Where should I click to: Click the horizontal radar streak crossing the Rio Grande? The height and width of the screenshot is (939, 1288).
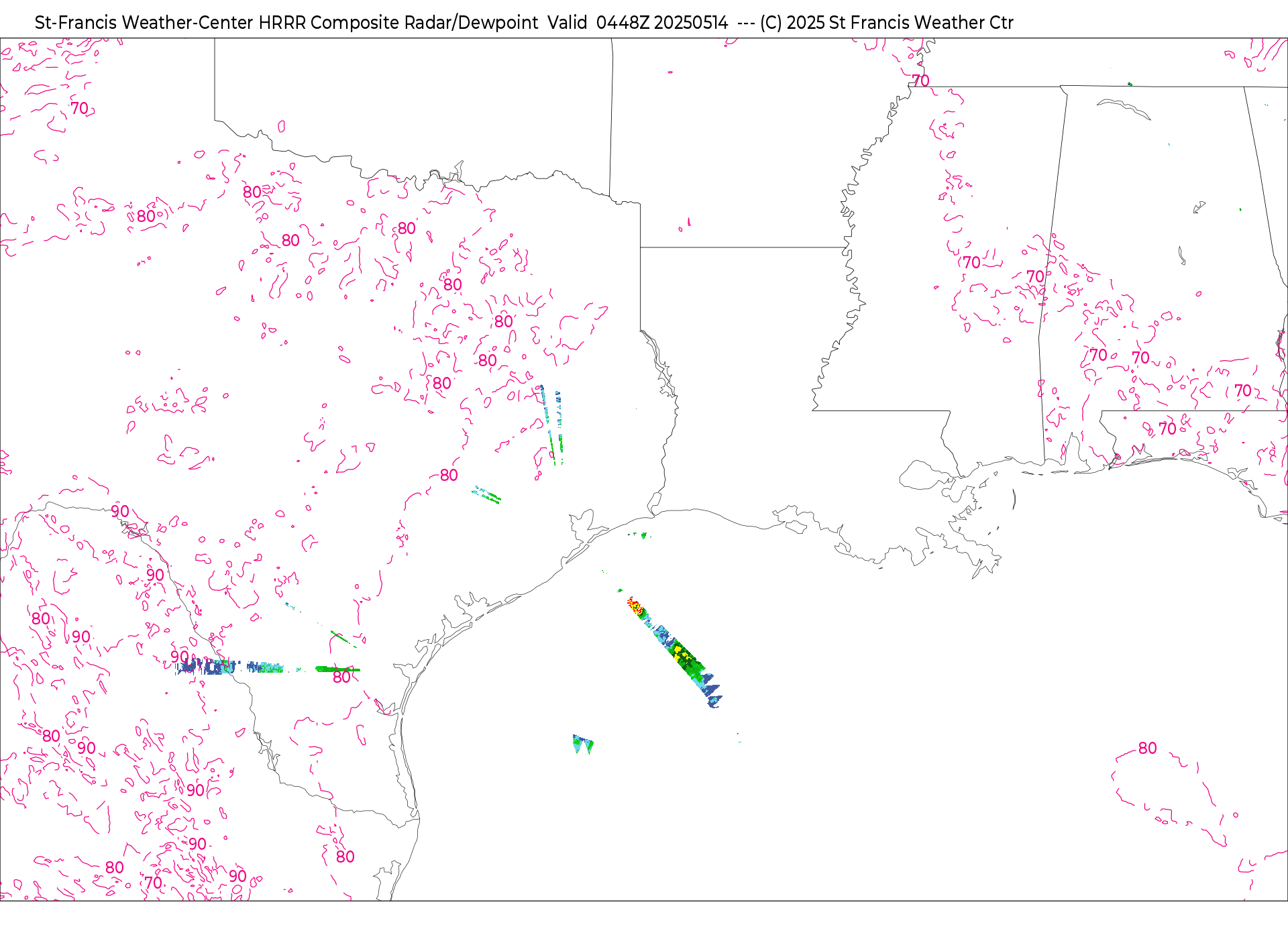tap(268, 667)
